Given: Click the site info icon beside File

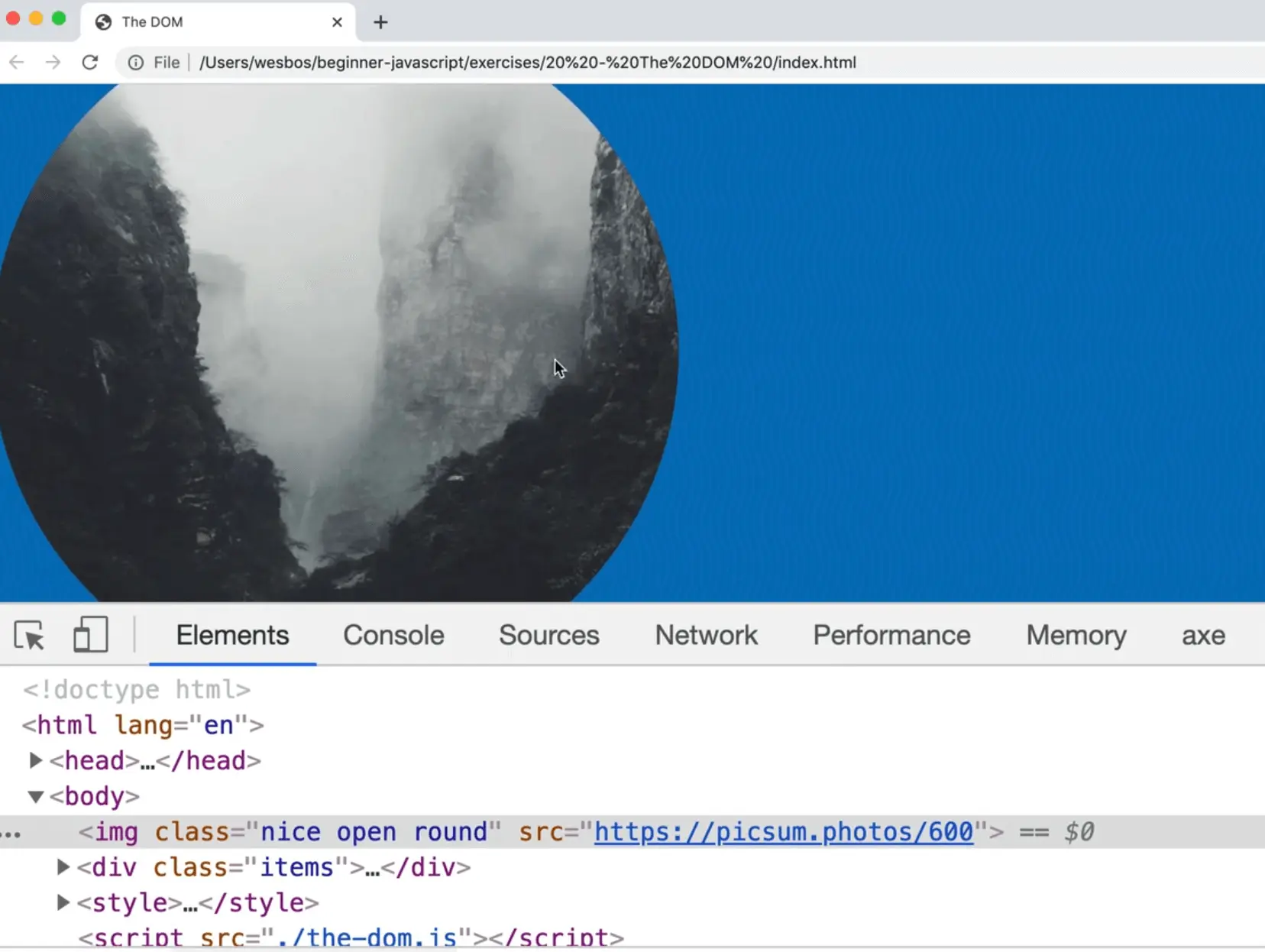Looking at the screenshot, I should coord(135,63).
